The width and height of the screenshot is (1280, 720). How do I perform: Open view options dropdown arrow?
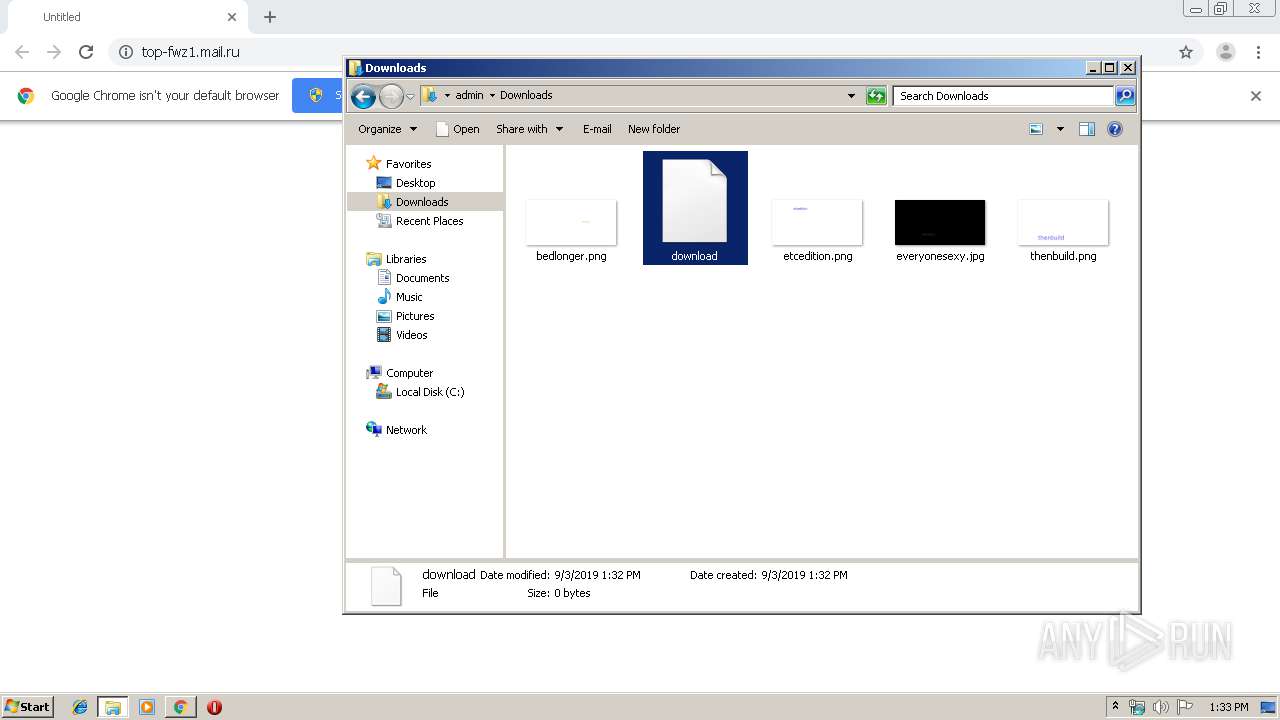pyautogui.click(x=1060, y=129)
